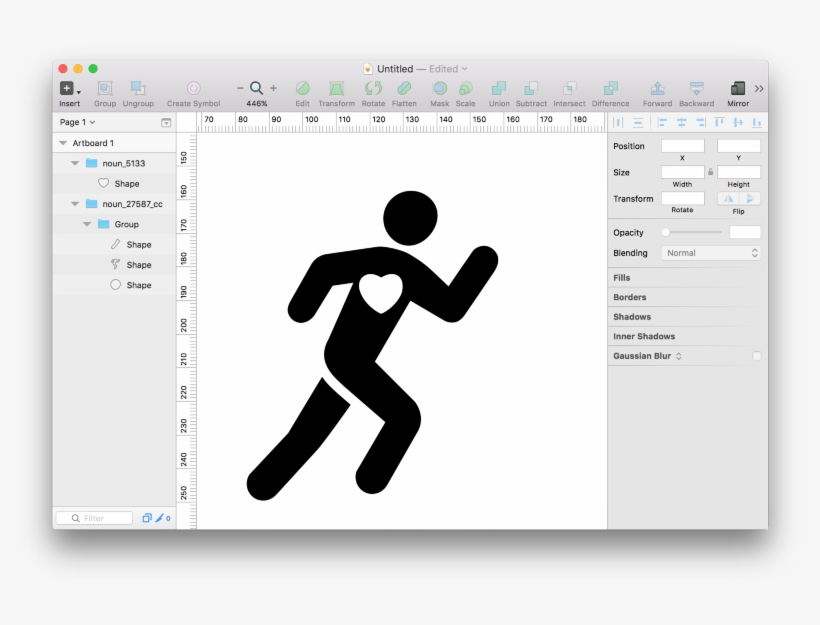Select the Insert tool
Viewport: 820px width, 625px height.
coord(66,88)
